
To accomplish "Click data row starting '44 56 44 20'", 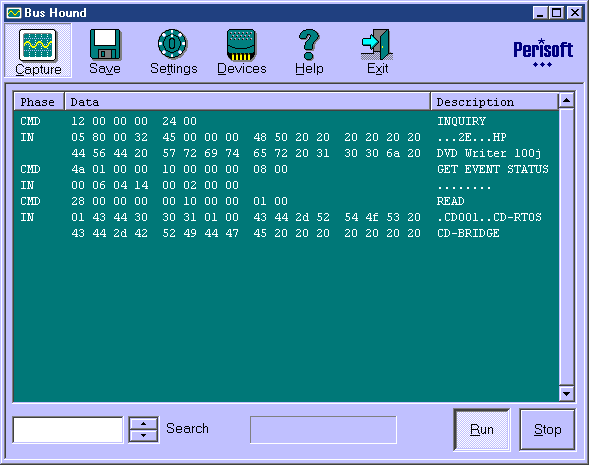I will click(x=246, y=153).
